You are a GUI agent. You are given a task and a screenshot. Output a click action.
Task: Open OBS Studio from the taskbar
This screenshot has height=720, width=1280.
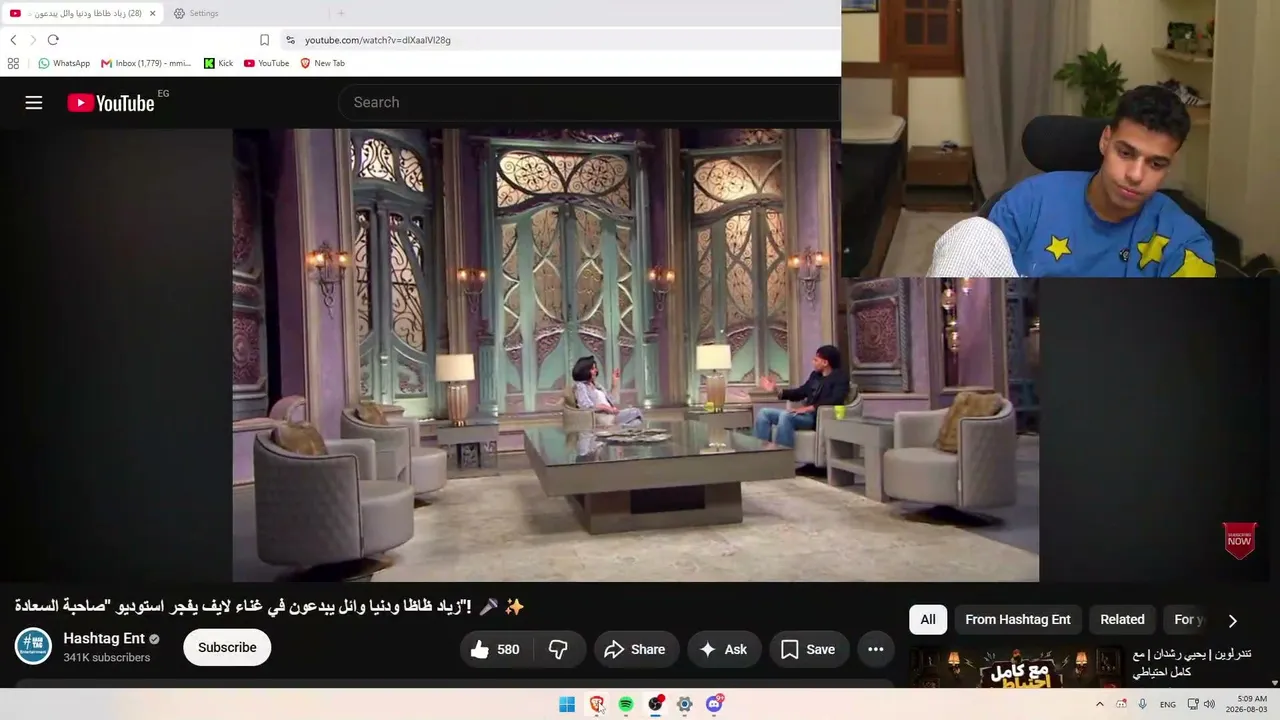point(655,704)
